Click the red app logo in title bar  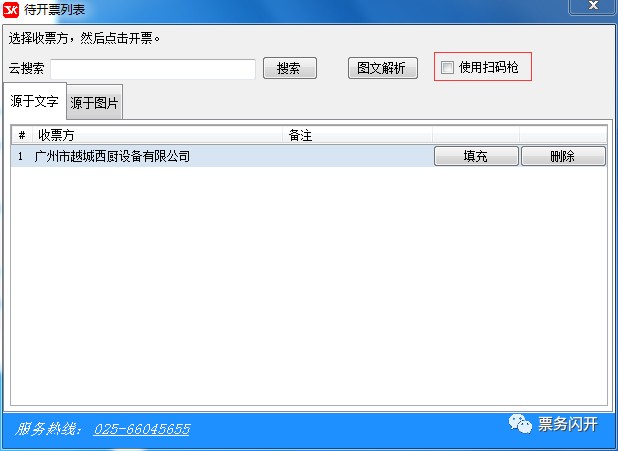[11, 9]
